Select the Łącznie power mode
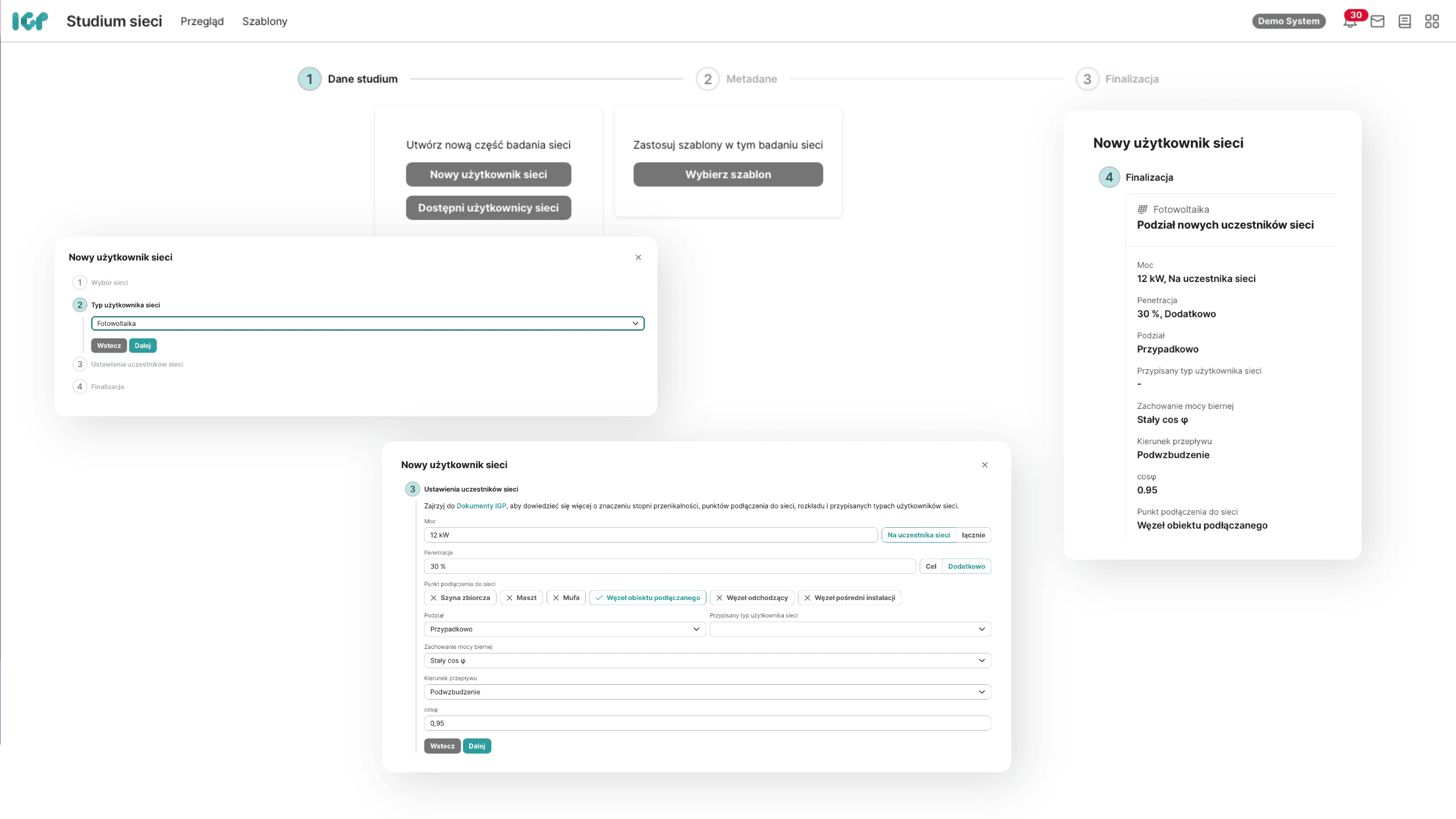 coord(973,535)
